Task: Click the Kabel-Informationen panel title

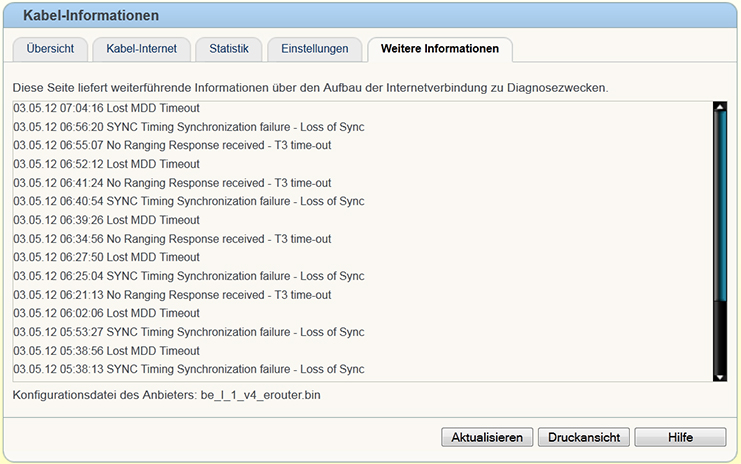Action: pyautogui.click(x=90, y=16)
